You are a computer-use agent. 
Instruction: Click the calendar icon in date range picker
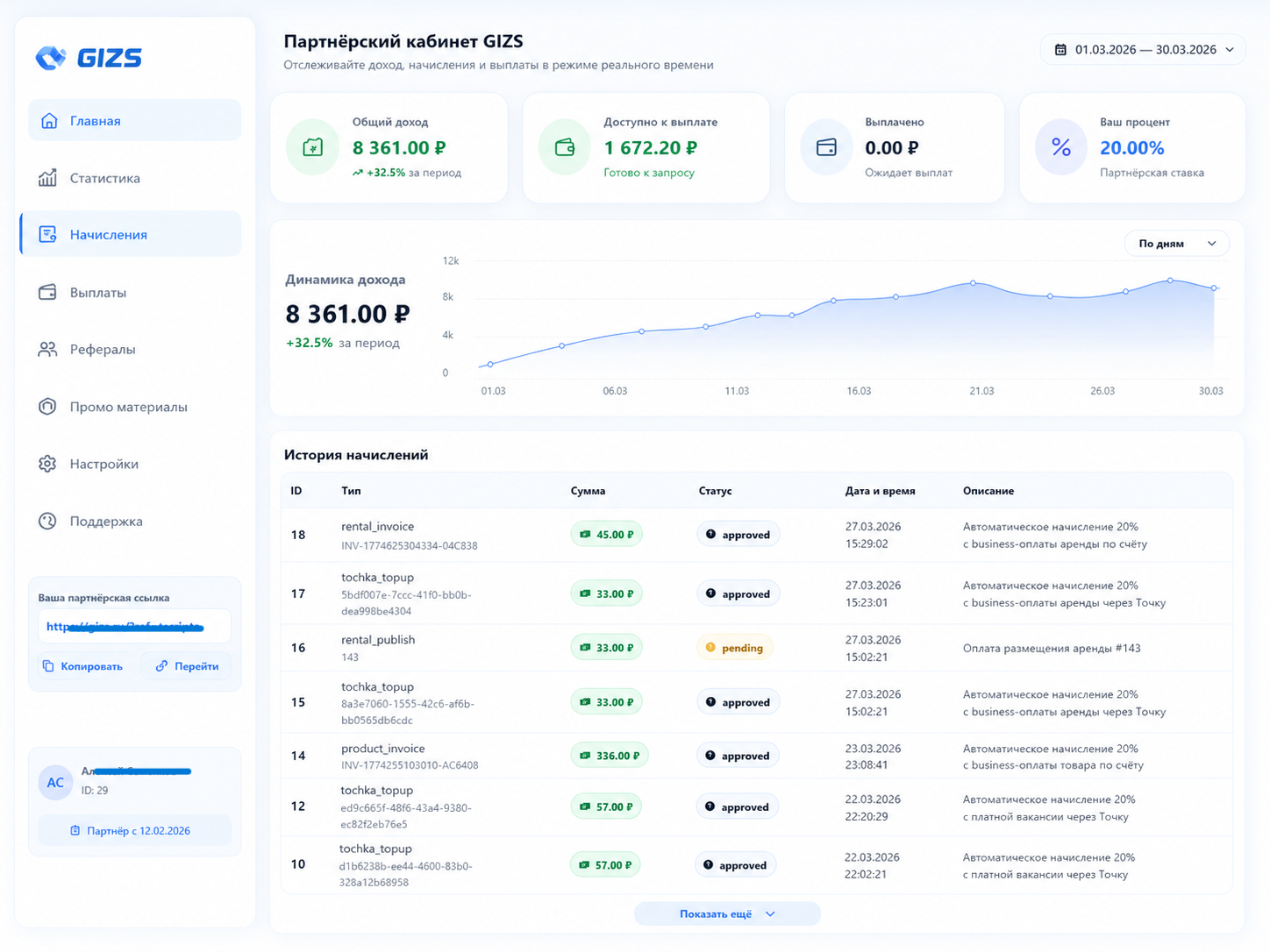[1060, 50]
